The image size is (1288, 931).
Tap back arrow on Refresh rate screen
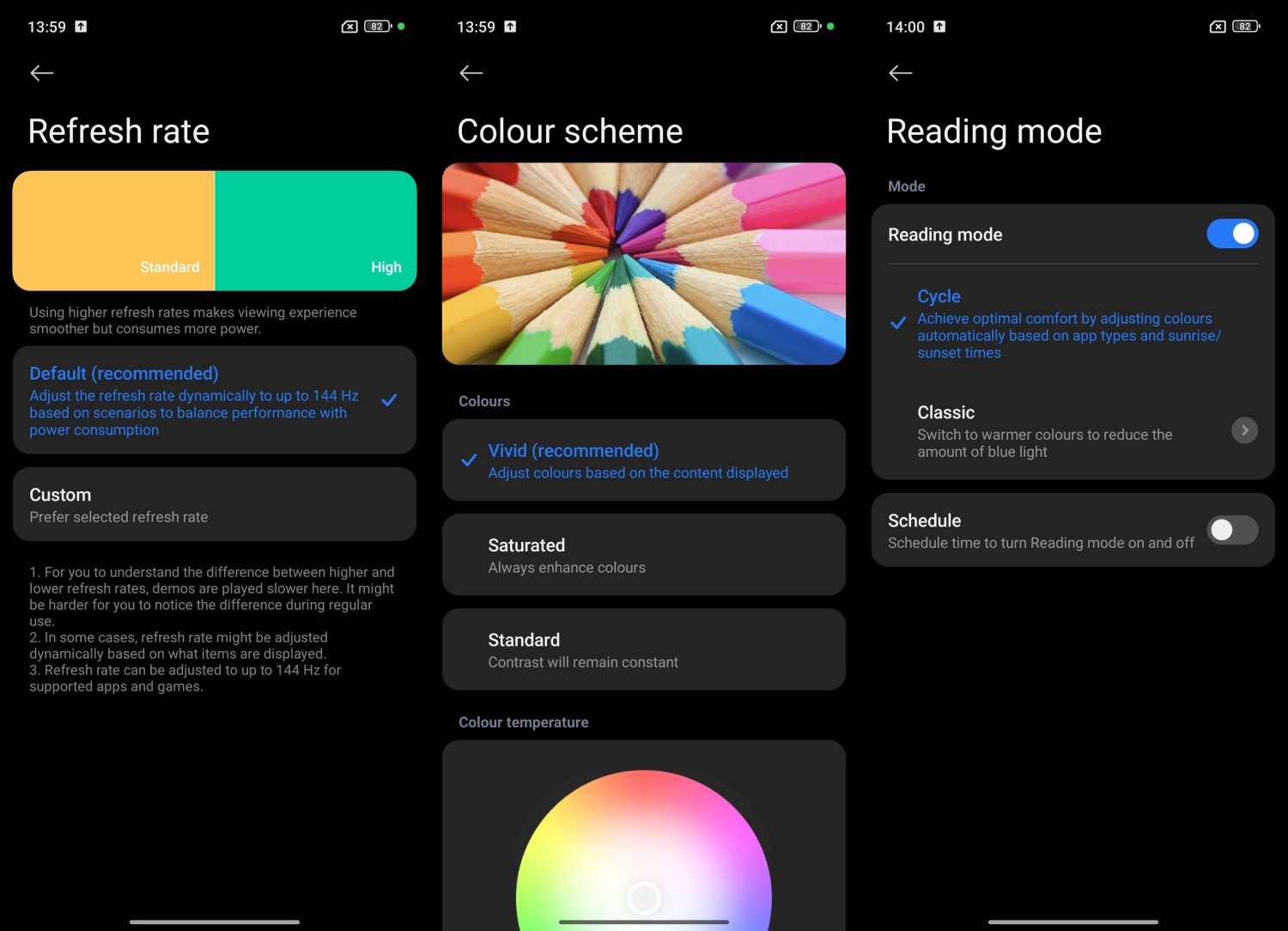pos(42,73)
